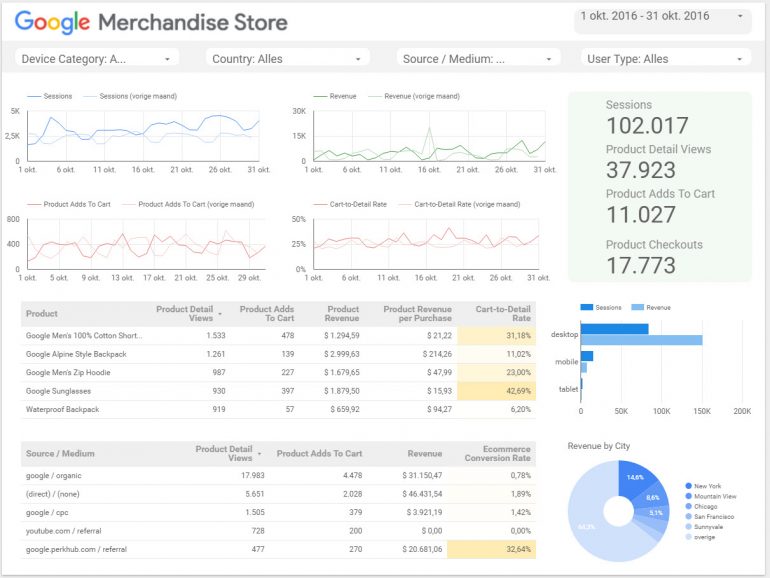Click the Sessions legend line marker
This screenshot has width=770, height=578.
pos(34,96)
